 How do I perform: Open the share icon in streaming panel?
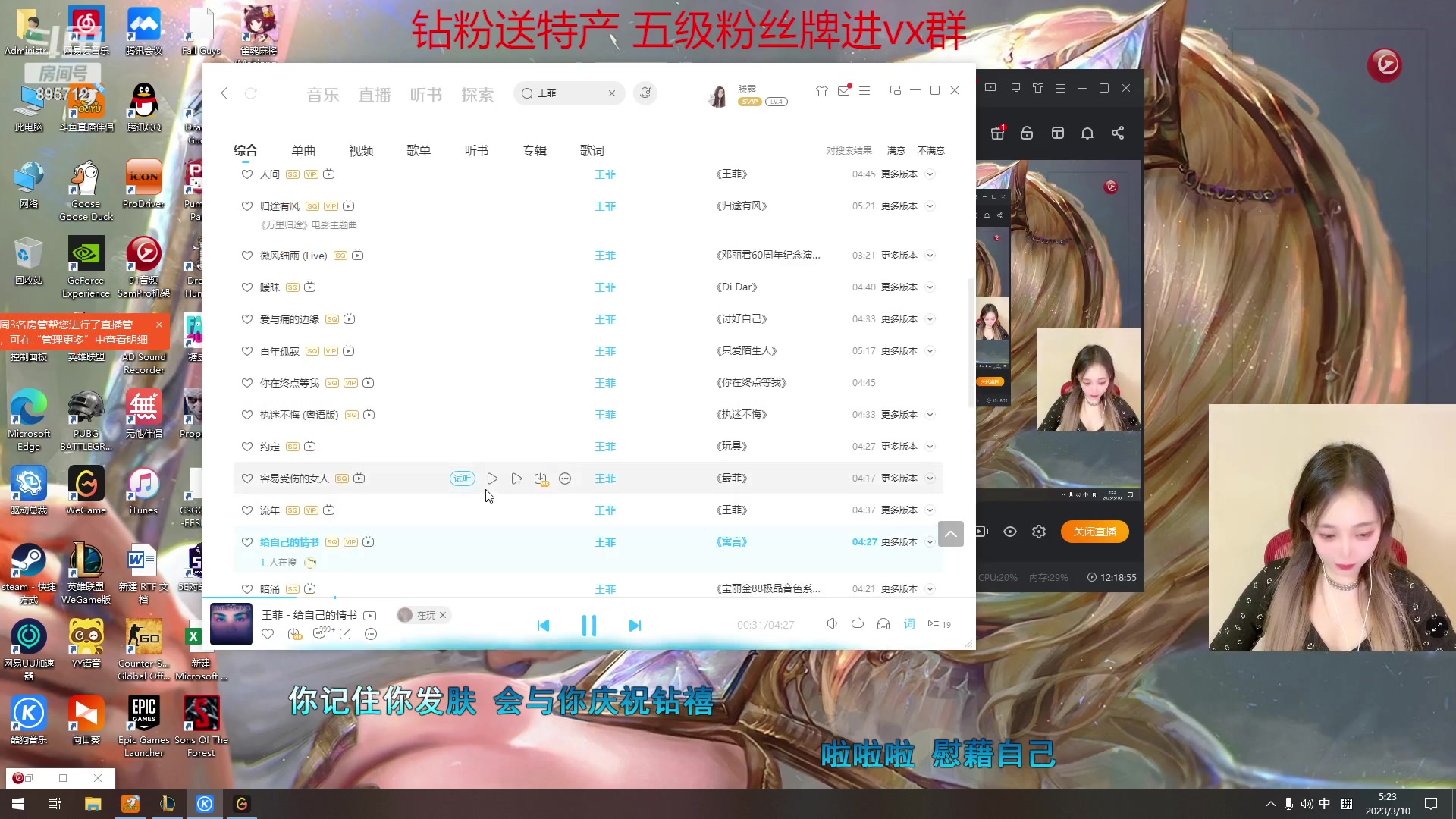[1118, 132]
